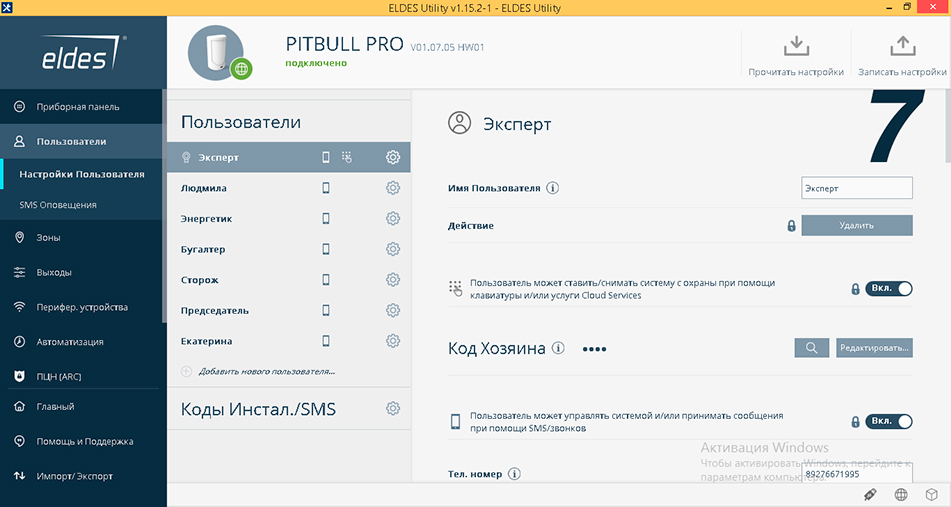951x507 pixels.
Task: Click the cube icon in status bar
Action: tap(932, 495)
